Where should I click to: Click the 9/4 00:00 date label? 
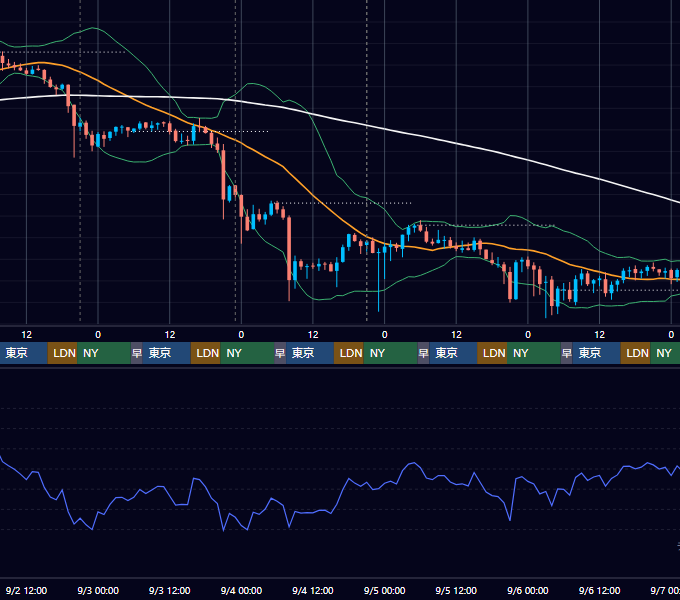(x=241, y=590)
